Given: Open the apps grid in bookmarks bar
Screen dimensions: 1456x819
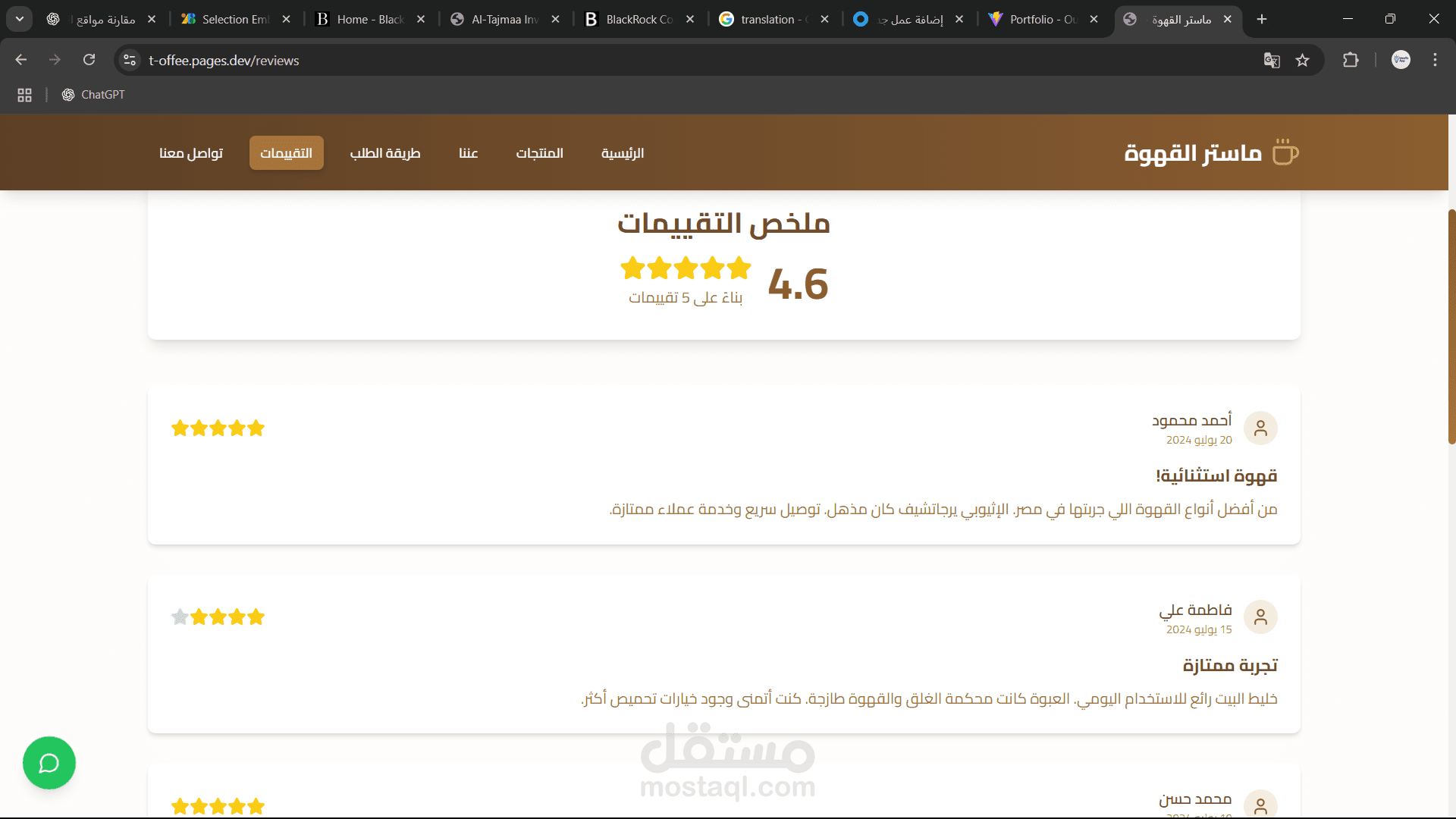Looking at the screenshot, I should tap(24, 95).
